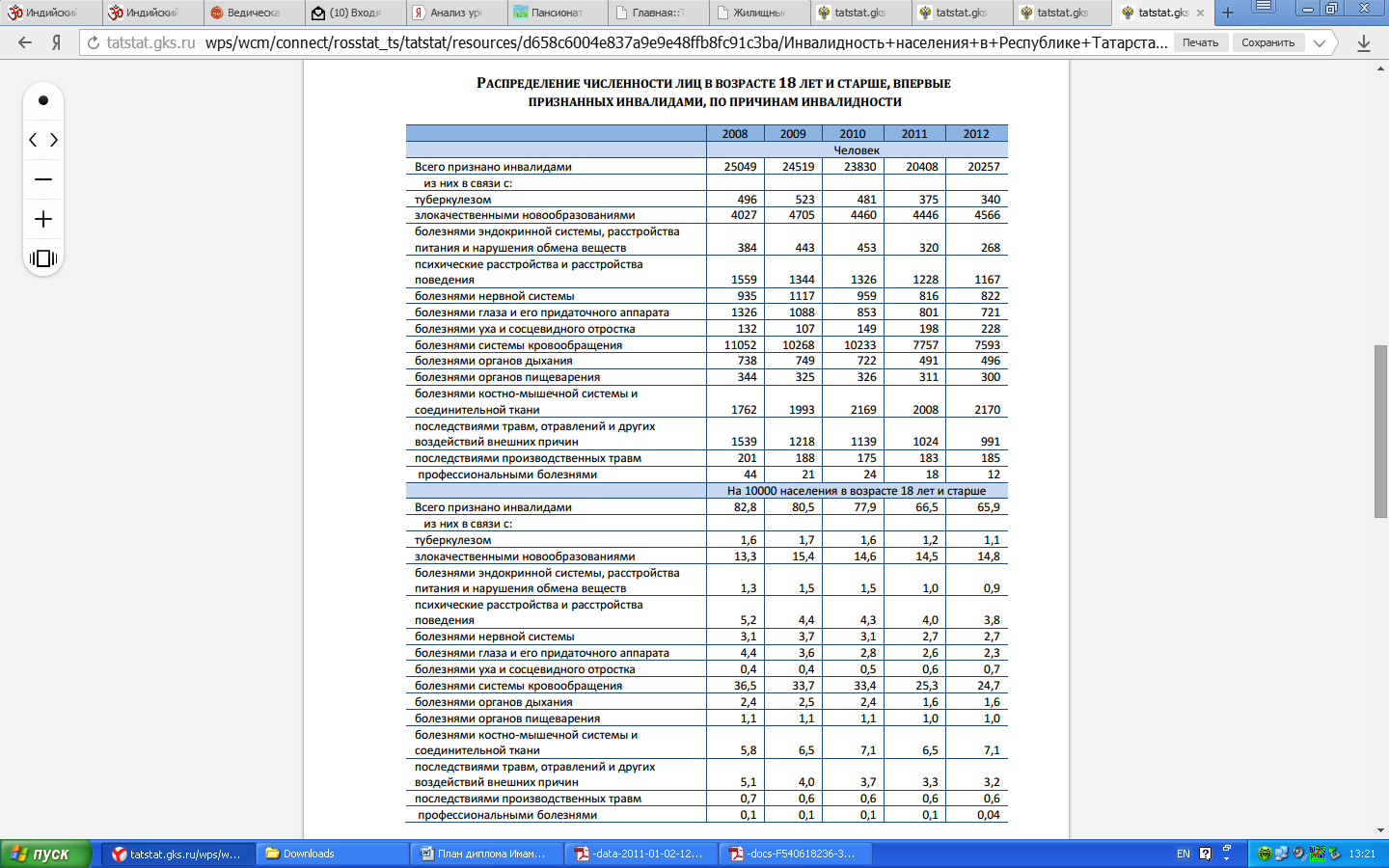Select the value 82,8 in the table
Screen dimensions: 1389x868
[x=745, y=507]
